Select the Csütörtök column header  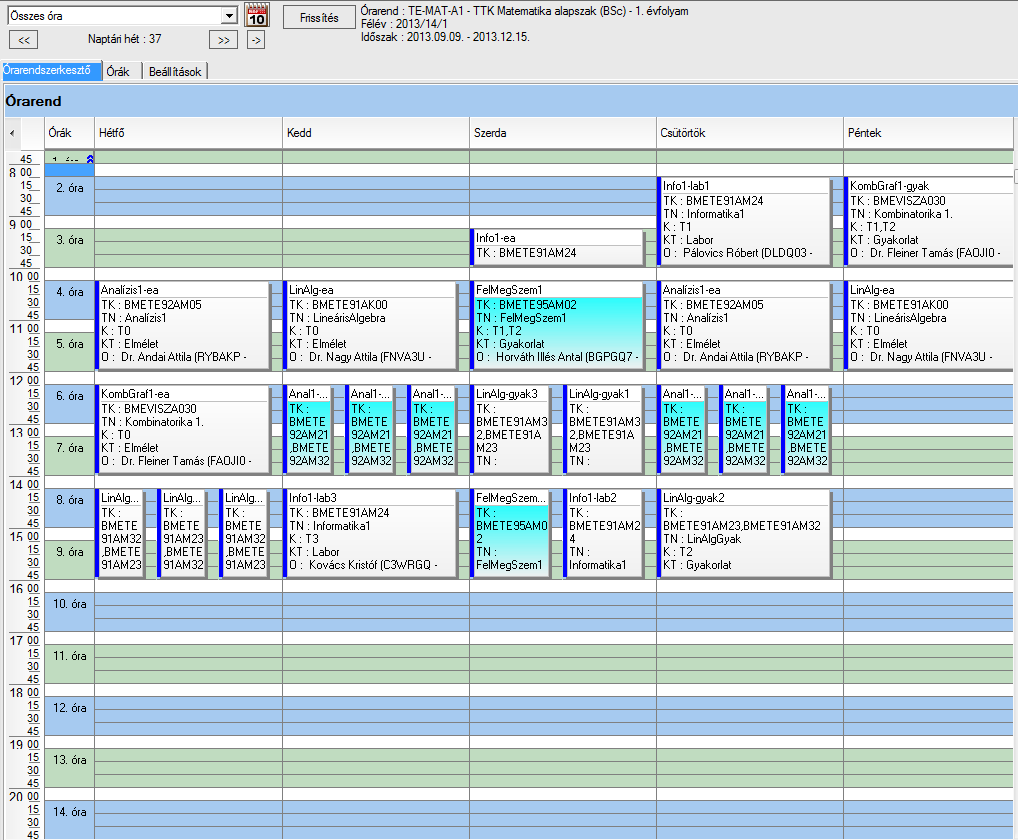[750, 133]
